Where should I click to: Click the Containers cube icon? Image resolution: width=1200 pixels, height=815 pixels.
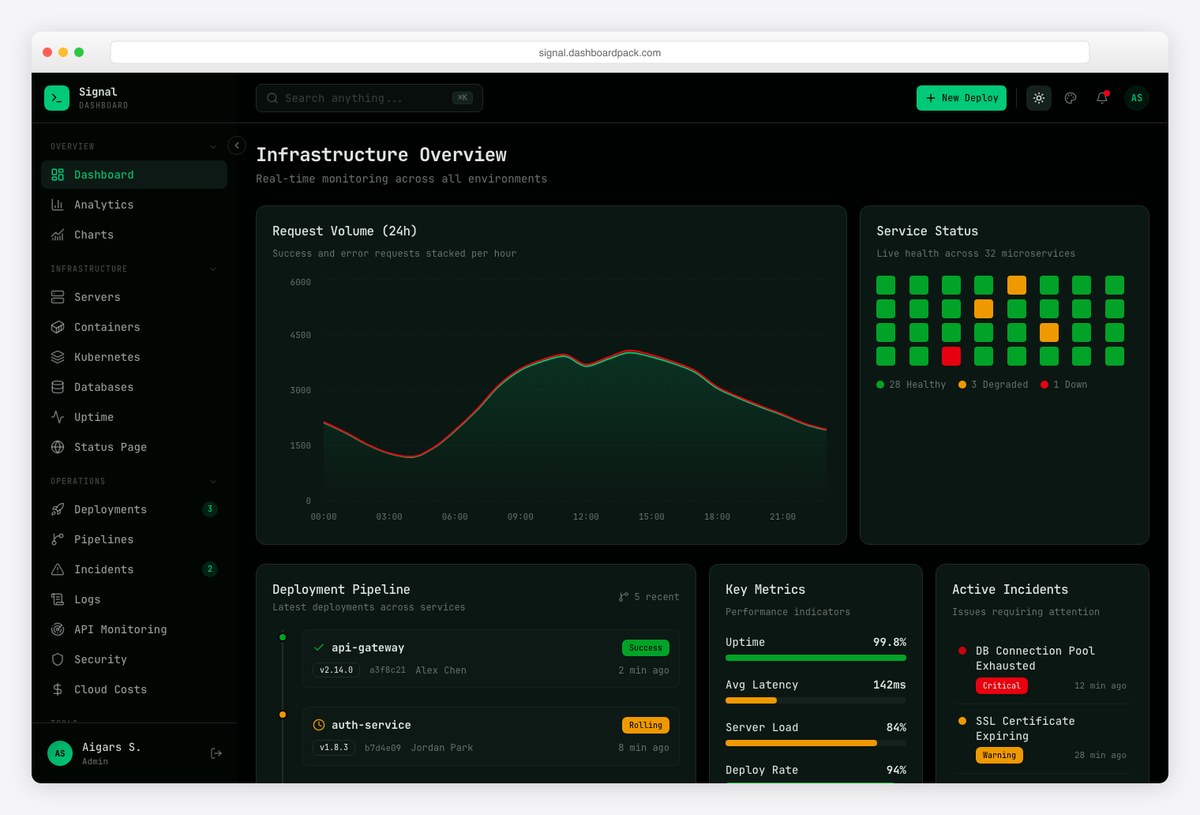coord(57,327)
